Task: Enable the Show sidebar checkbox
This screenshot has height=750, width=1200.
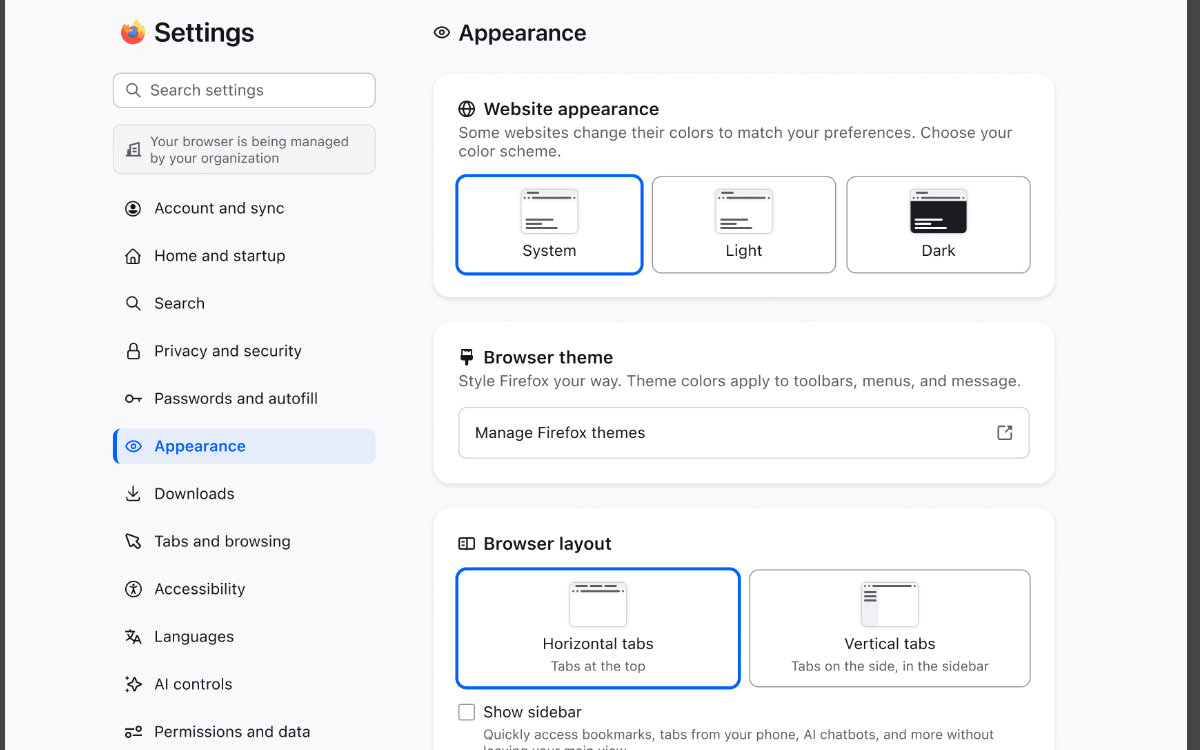Action: (466, 712)
